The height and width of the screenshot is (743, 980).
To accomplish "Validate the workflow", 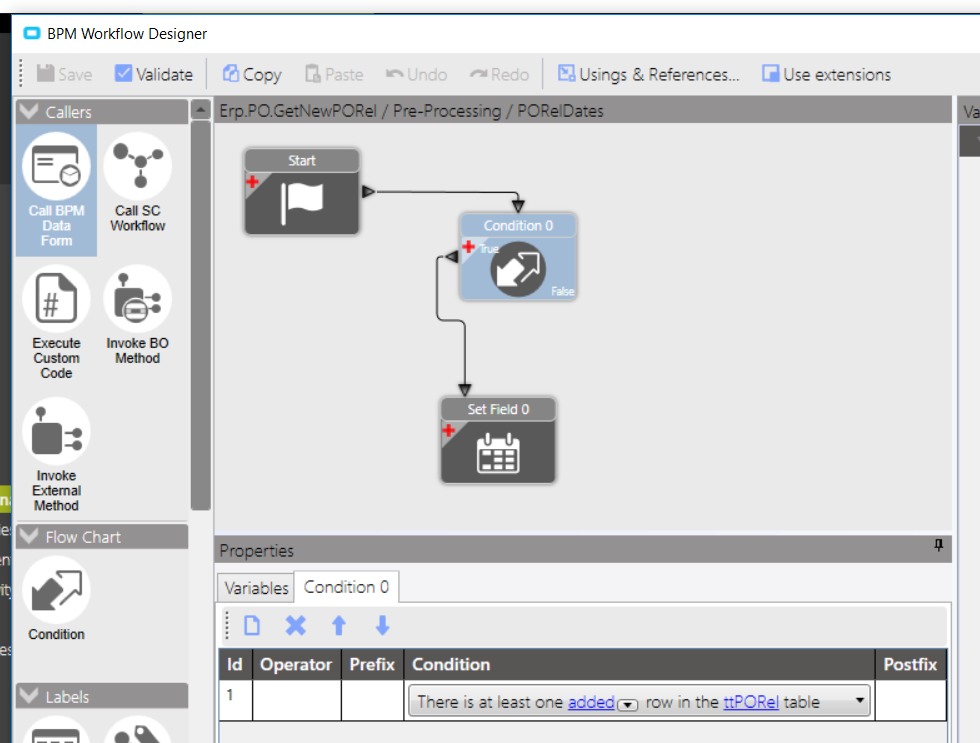I will pos(154,74).
